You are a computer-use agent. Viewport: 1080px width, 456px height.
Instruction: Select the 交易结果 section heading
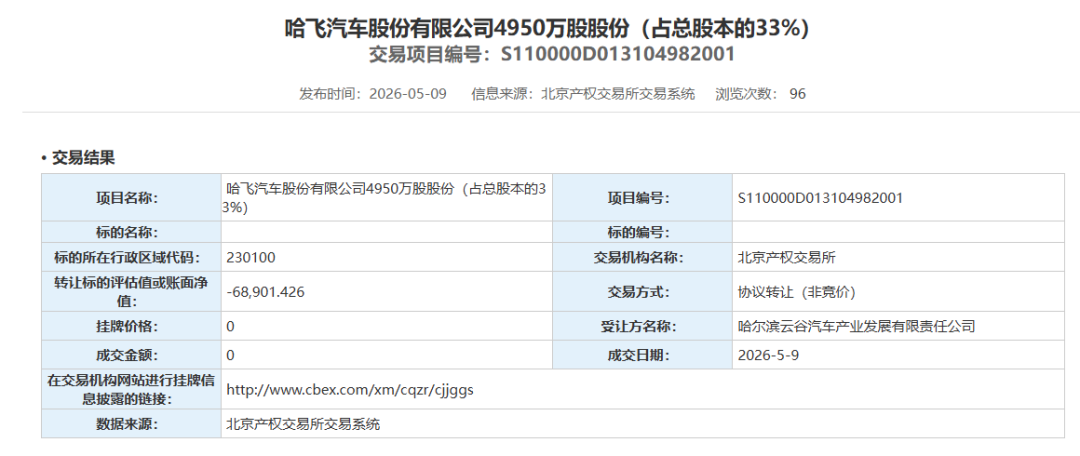(x=83, y=158)
